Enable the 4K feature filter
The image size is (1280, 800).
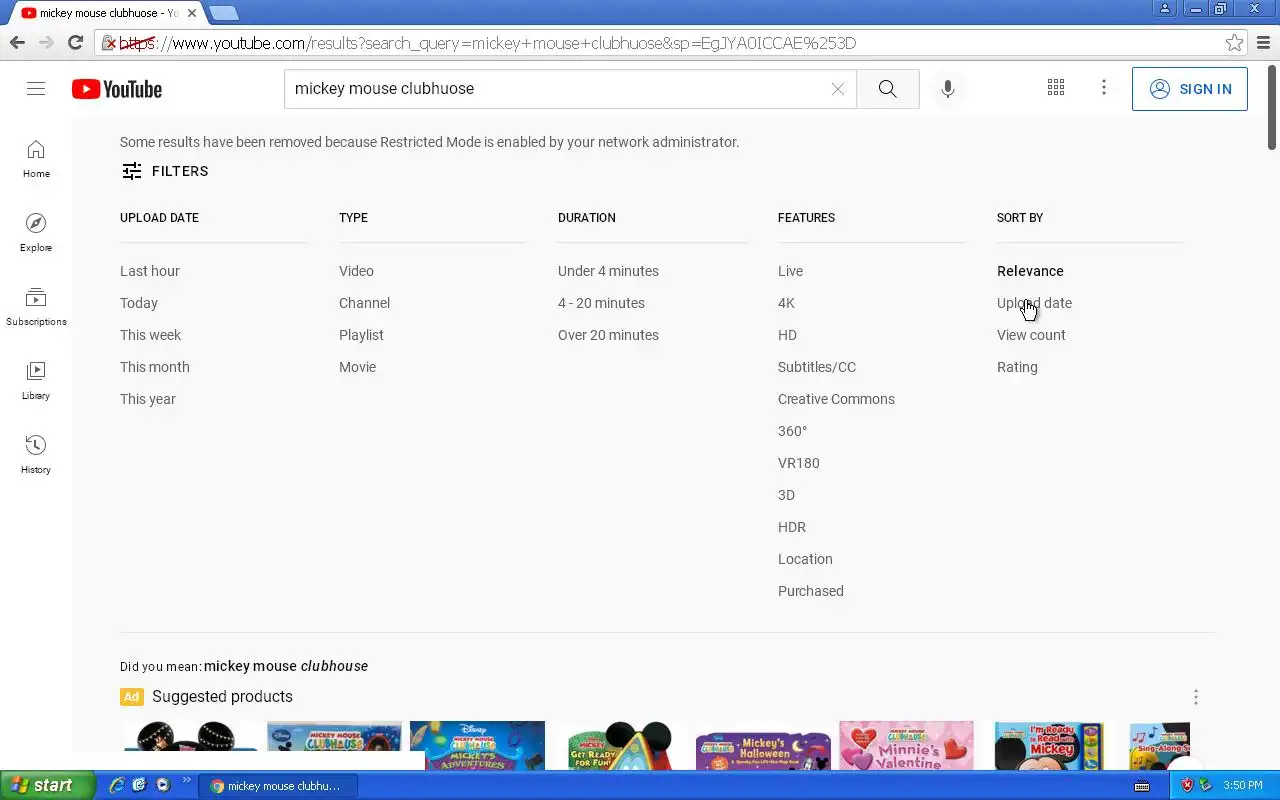click(x=786, y=303)
